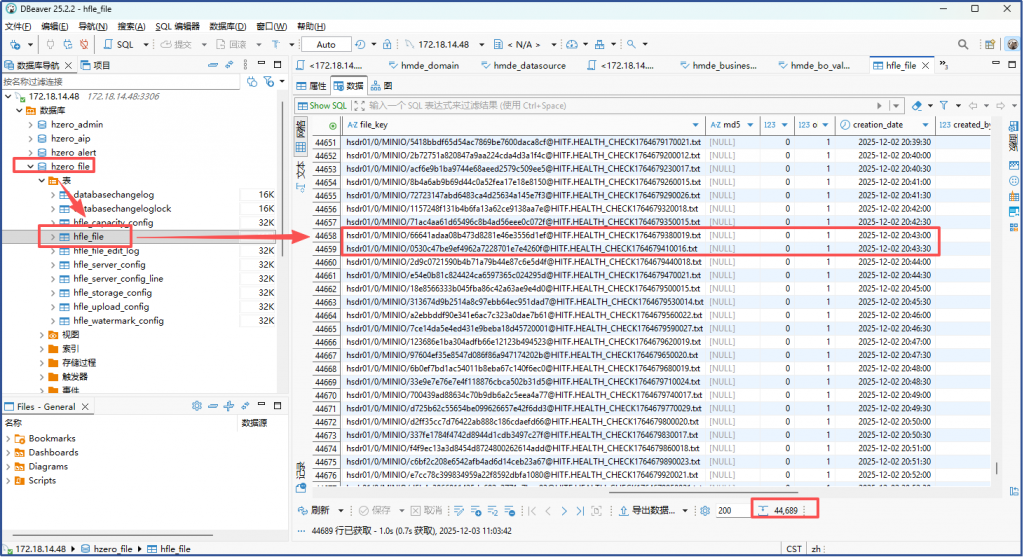Click the global search magnifier icon
Image resolution: width=1024 pixels, height=557 pixels.
[x=632, y=44]
